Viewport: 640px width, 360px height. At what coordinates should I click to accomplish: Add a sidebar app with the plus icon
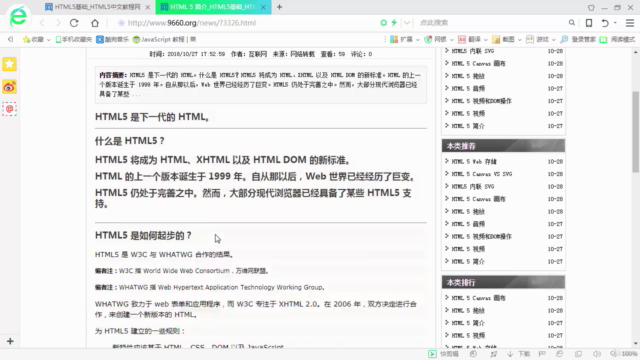[10, 341]
